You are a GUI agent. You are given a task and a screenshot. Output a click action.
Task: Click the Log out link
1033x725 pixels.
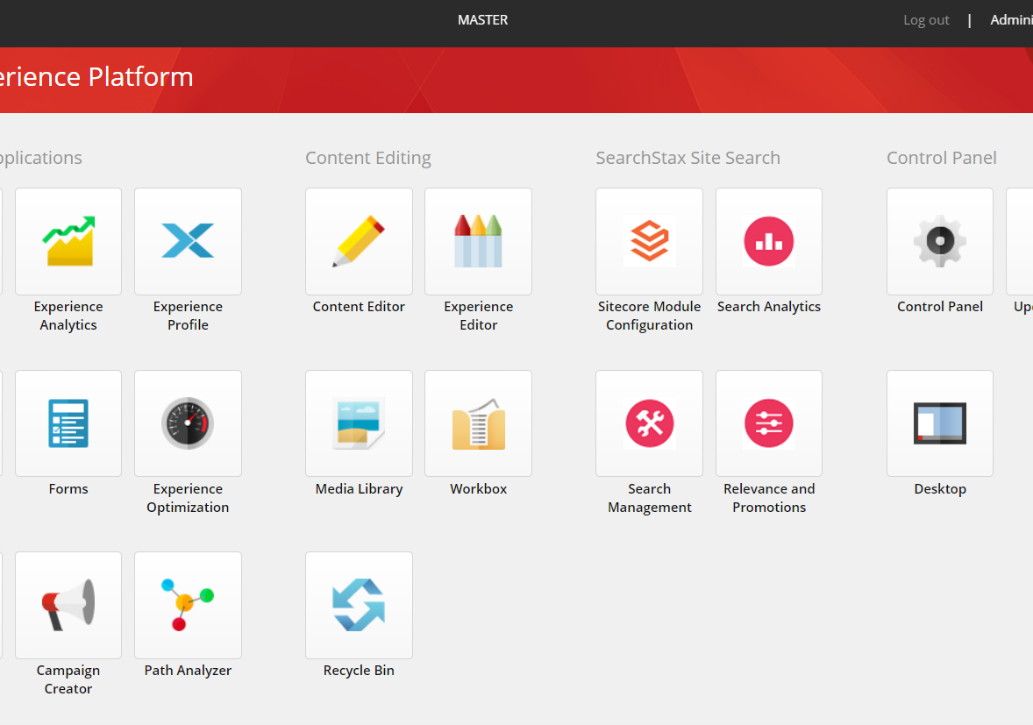point(925,19)
